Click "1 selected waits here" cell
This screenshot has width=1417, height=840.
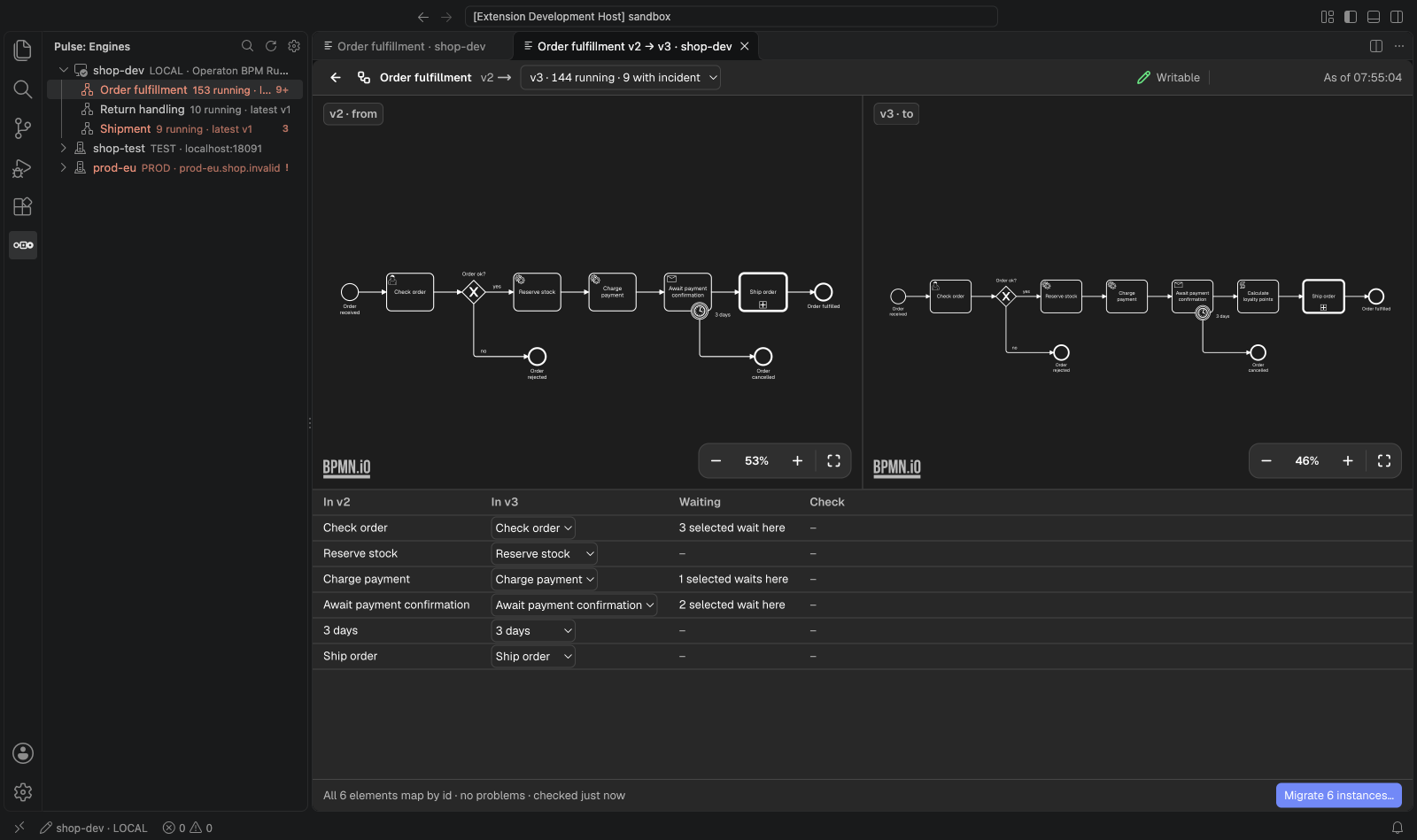click(x=733, y=580)
